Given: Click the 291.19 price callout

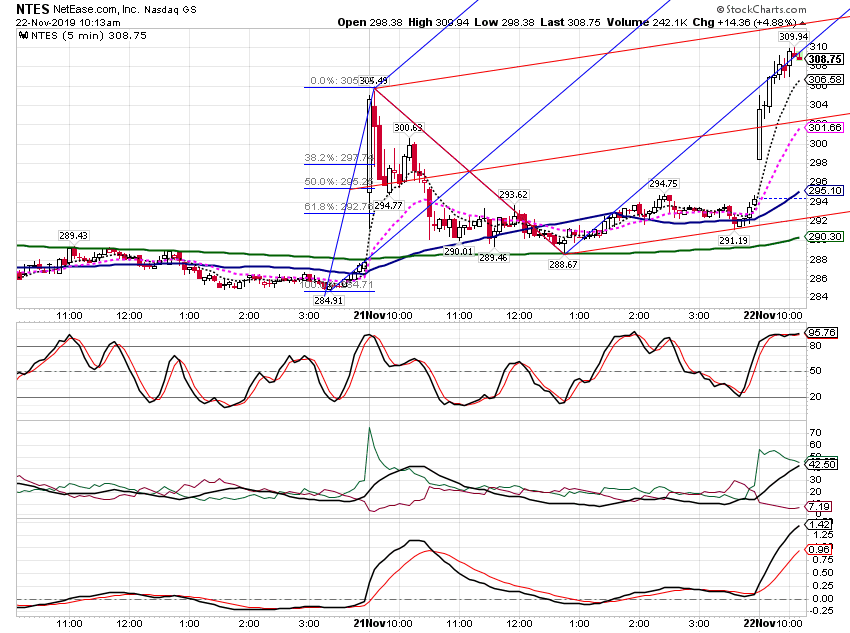Looking at the screenshot, I should pyautogui.click(x=733, y=241).
